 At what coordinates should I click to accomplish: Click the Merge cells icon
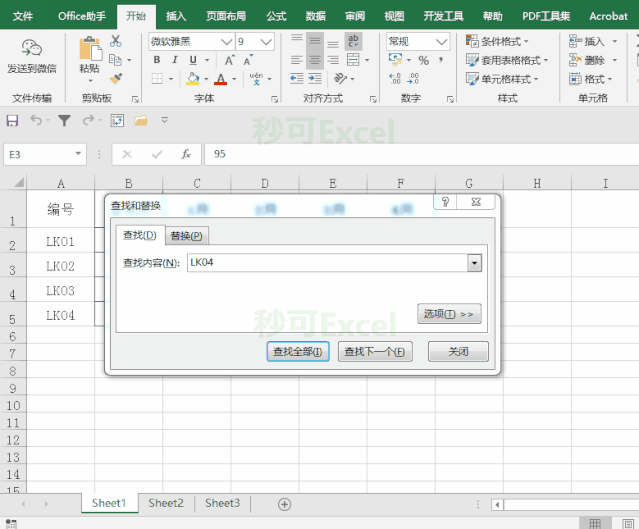coord(353,60)
